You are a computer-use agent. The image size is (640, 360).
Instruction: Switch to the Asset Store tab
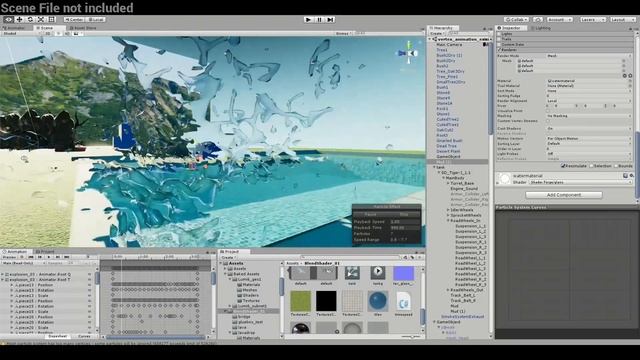click(x=84, y=28)
